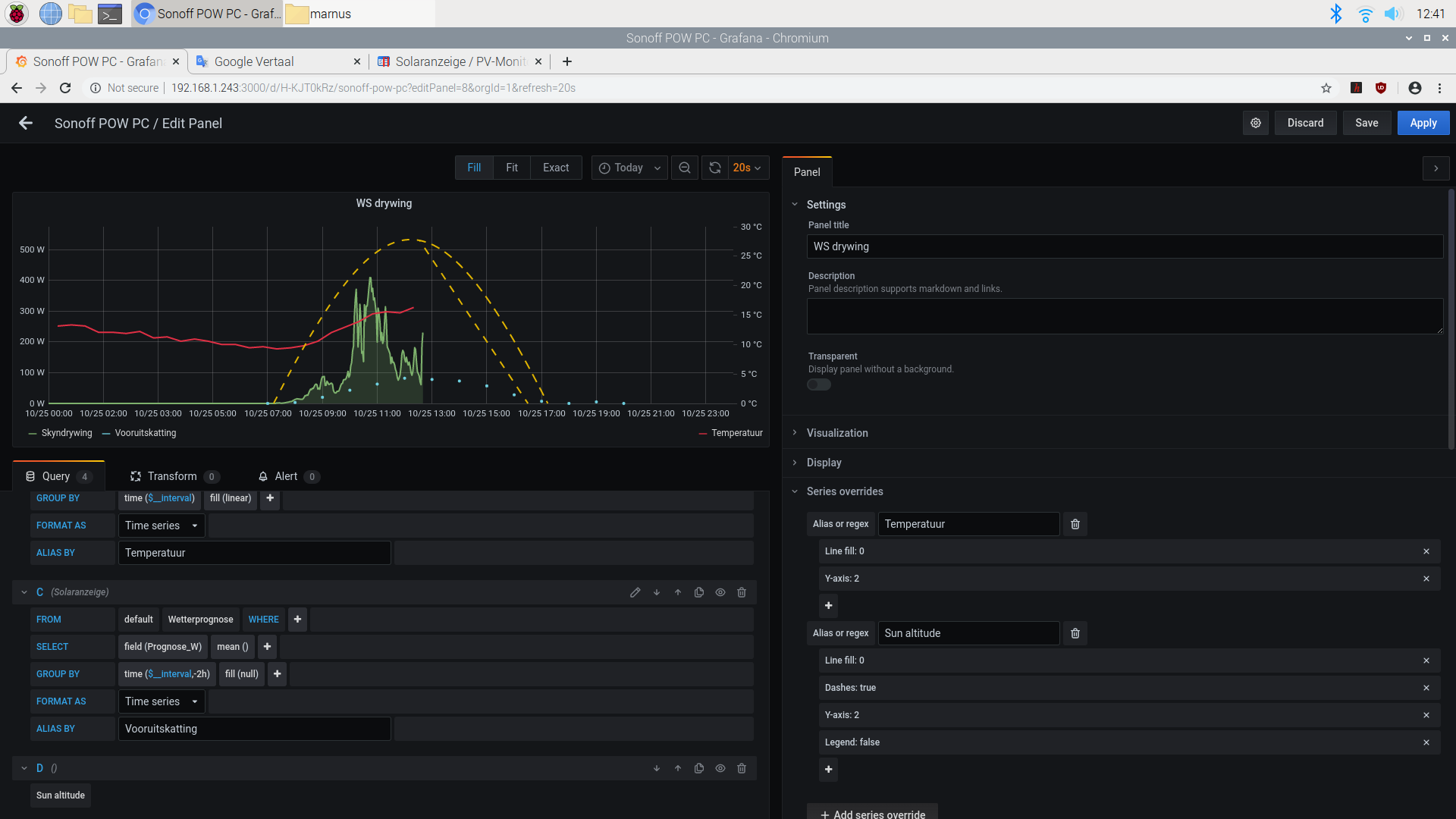The height and width of the screenshot is (819, 1456).
Task: Toggle the Transparent background switch
Action: [x=819, y=384]
